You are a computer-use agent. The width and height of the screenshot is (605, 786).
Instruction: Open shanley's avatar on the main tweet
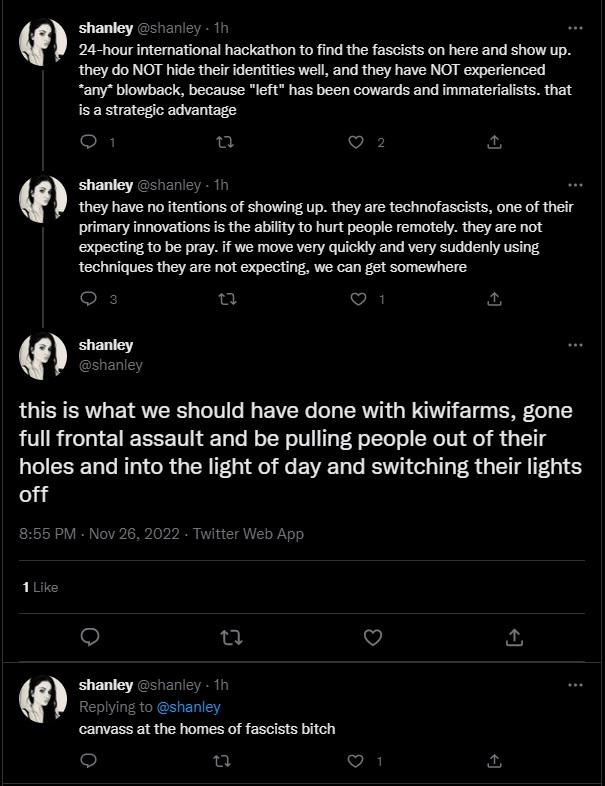(x=43, y=357)
